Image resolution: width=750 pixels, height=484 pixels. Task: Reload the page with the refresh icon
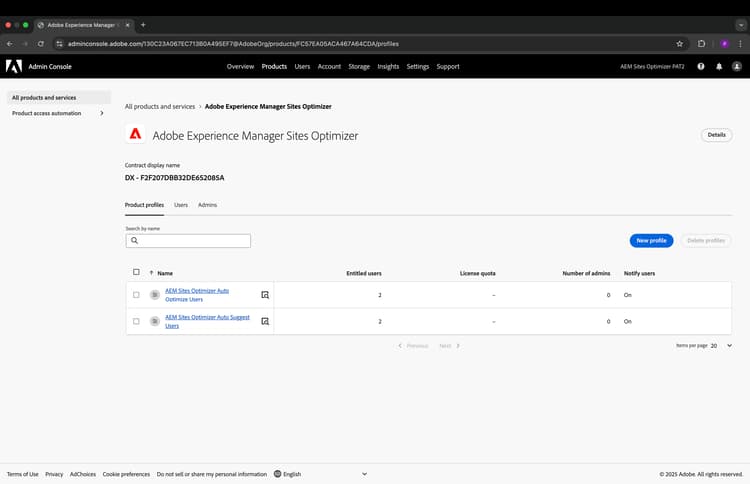pos(41,44)
